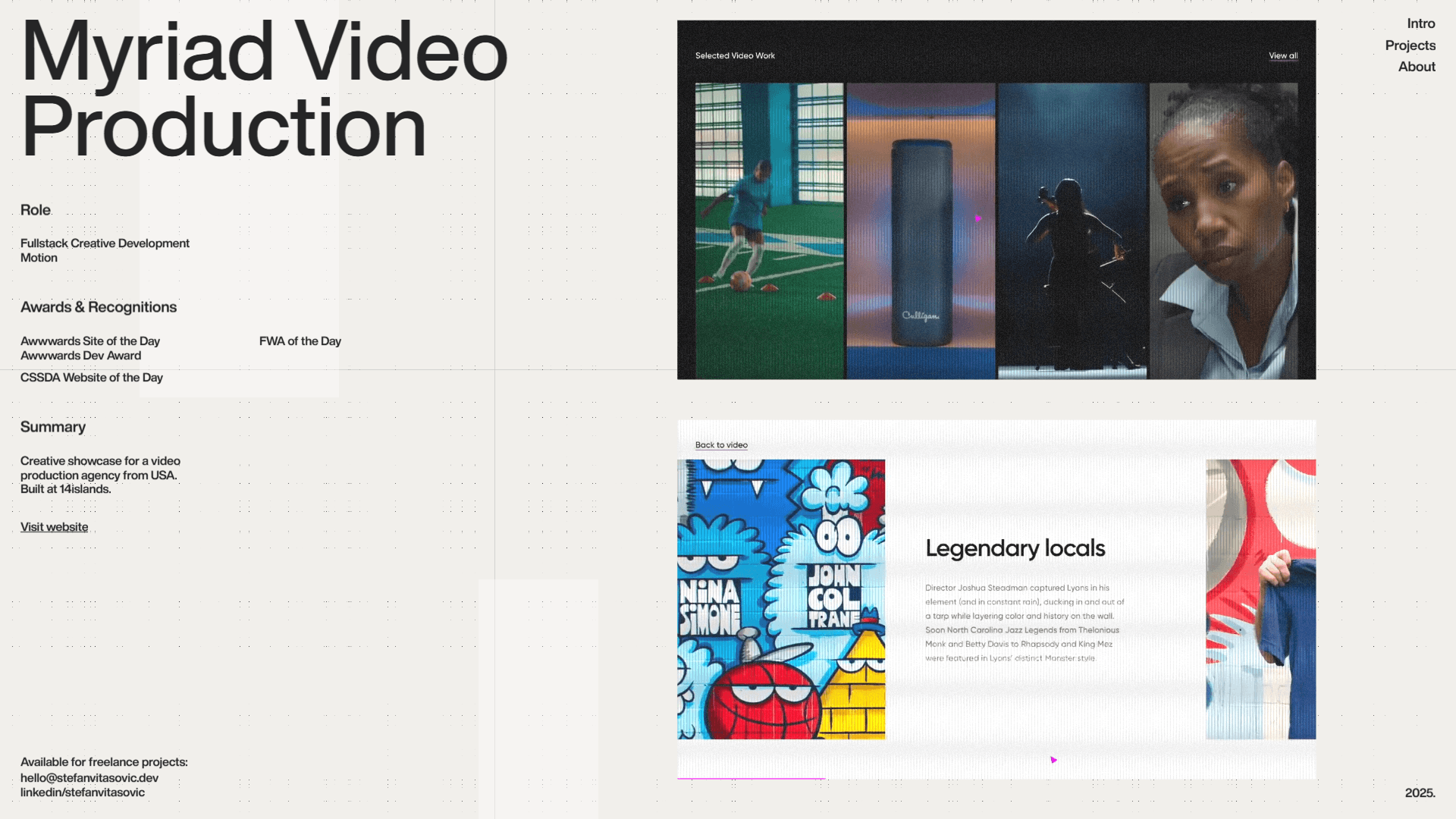Open the woman's face close-up thumbnail
This screenshot has height=819, width=1456.
(x=1223, y=231)
